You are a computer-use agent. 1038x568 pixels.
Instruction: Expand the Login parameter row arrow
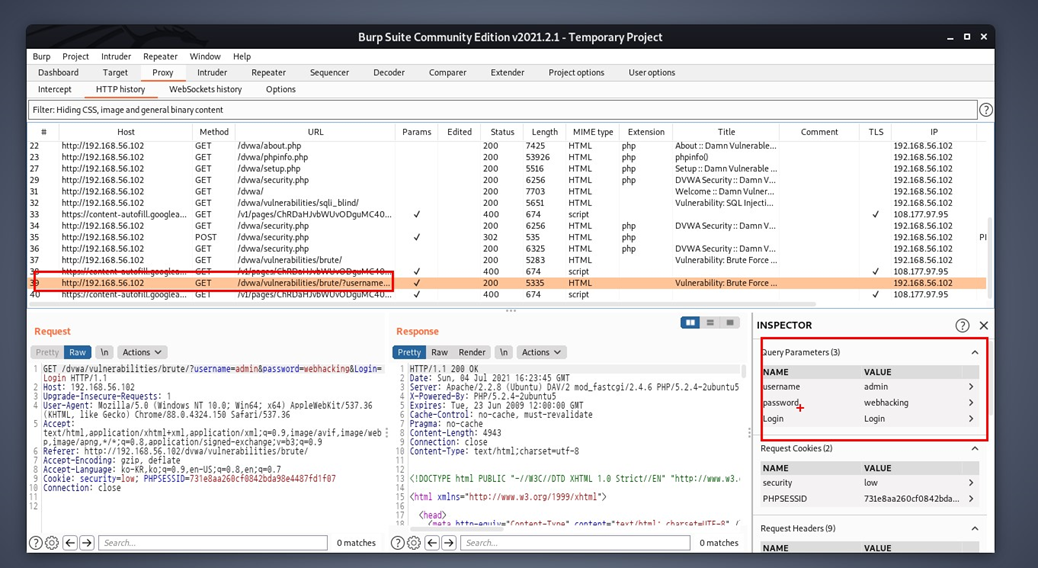click(971, 418)
